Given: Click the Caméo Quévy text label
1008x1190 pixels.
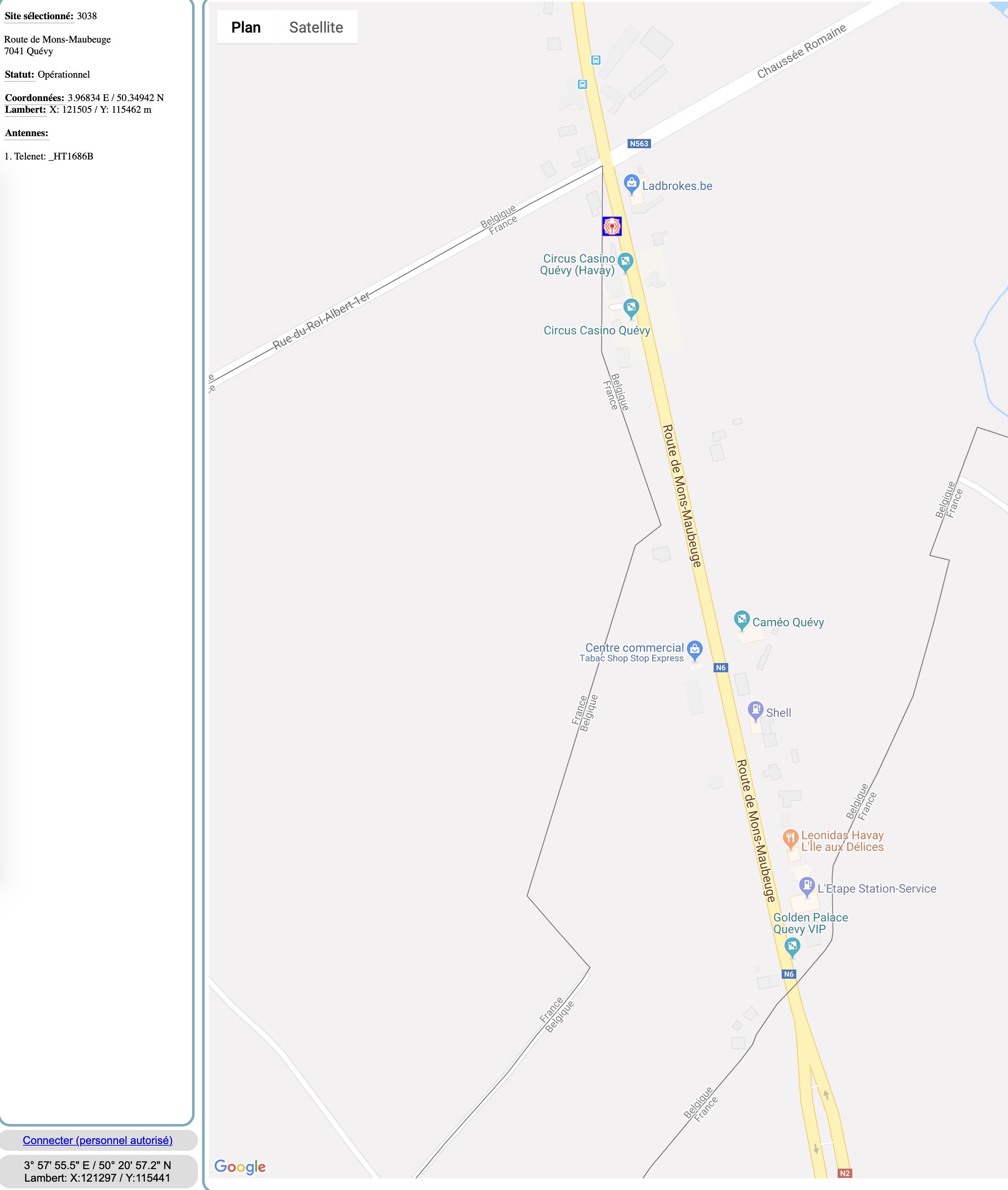Looking at the screenshot, I should pyautogui.click(x=788, y=622).
